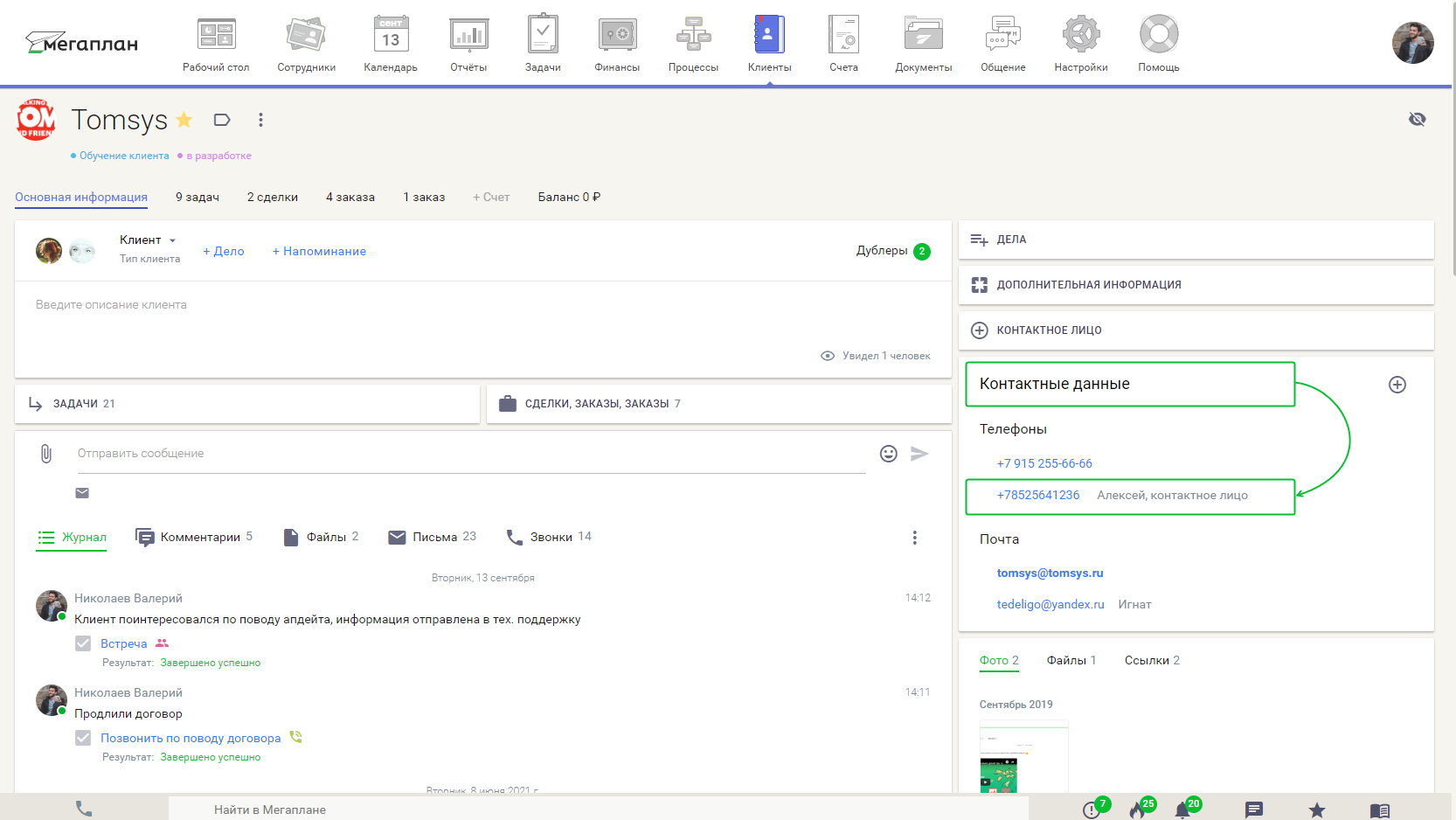This screenshot has width=1456, height=820.
Task: Expand ЗАДАЧИ 21 section
Action: click(x=247, y=404)
